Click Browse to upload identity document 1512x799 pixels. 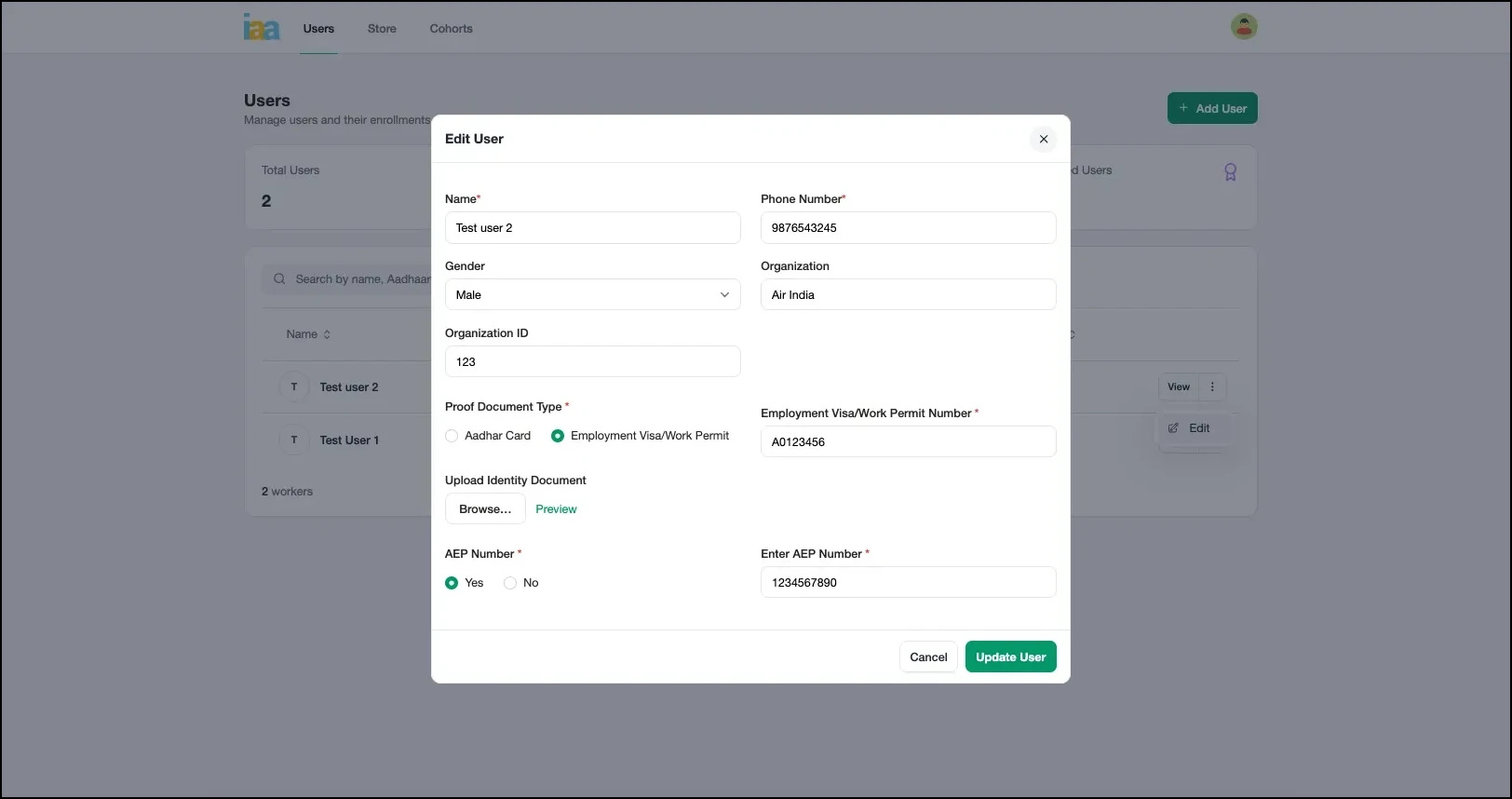[x=485, y=509]
